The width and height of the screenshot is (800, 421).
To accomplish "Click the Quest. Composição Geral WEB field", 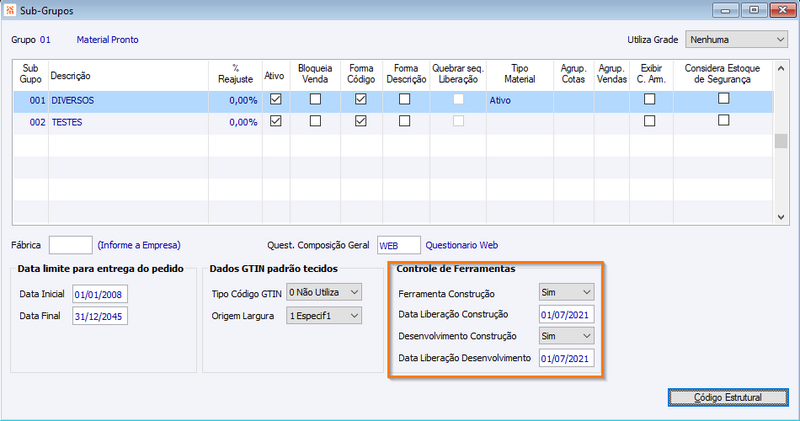I will 399,245.
